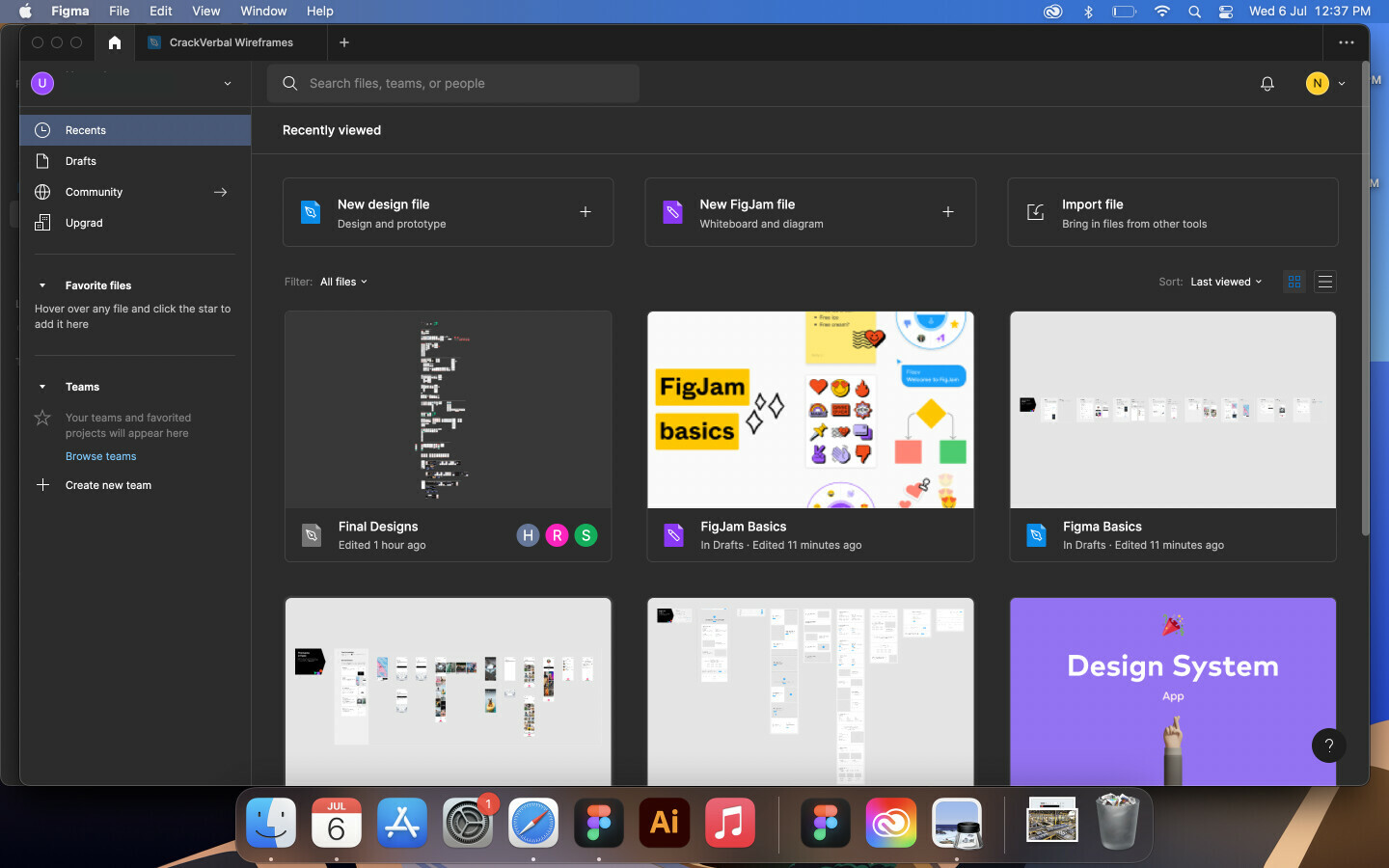Viewport: 1389px width, 868px height.
Task: Click the purple New FigJam file icon
Action: pos(673,212)
